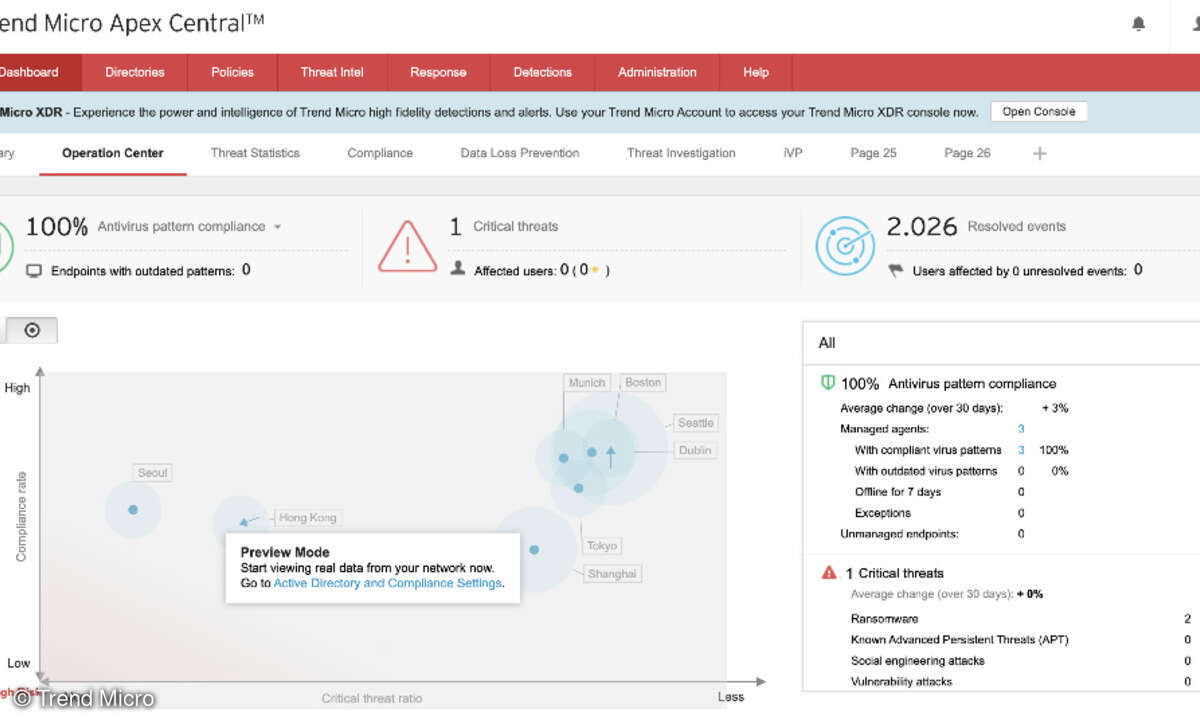The height and width of the screenshot is (720, 1200).
Task: Add a new tab with plus icon
Action: 1040,153
